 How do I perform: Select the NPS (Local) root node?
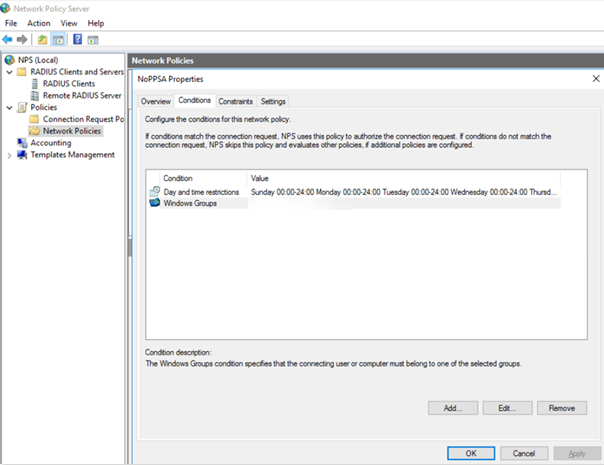click(39, 60)
